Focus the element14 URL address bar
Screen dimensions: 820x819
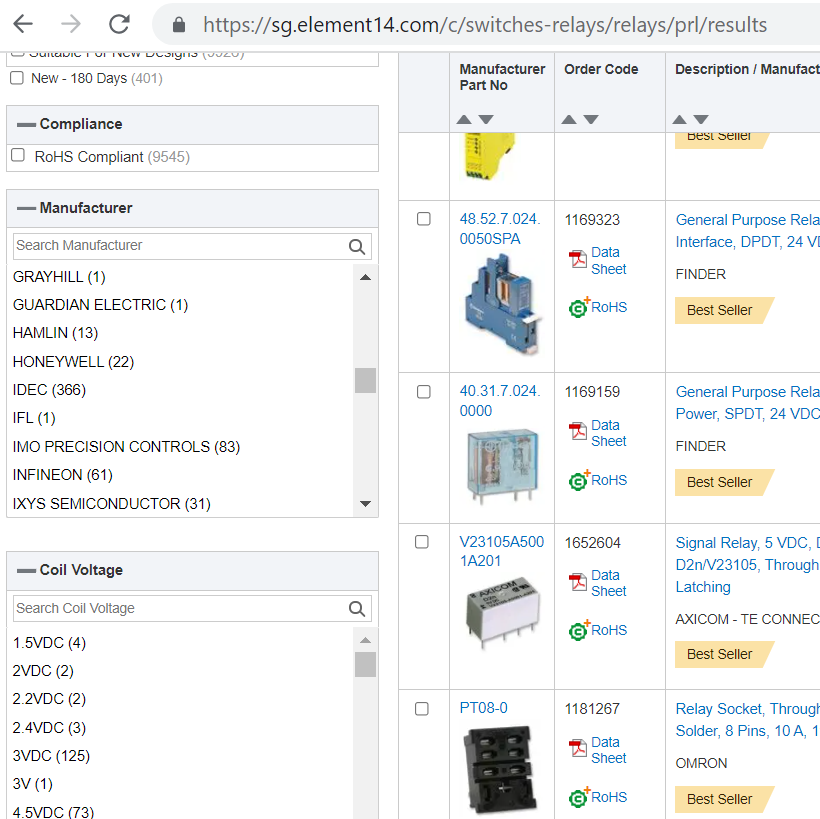pos(485,25)
